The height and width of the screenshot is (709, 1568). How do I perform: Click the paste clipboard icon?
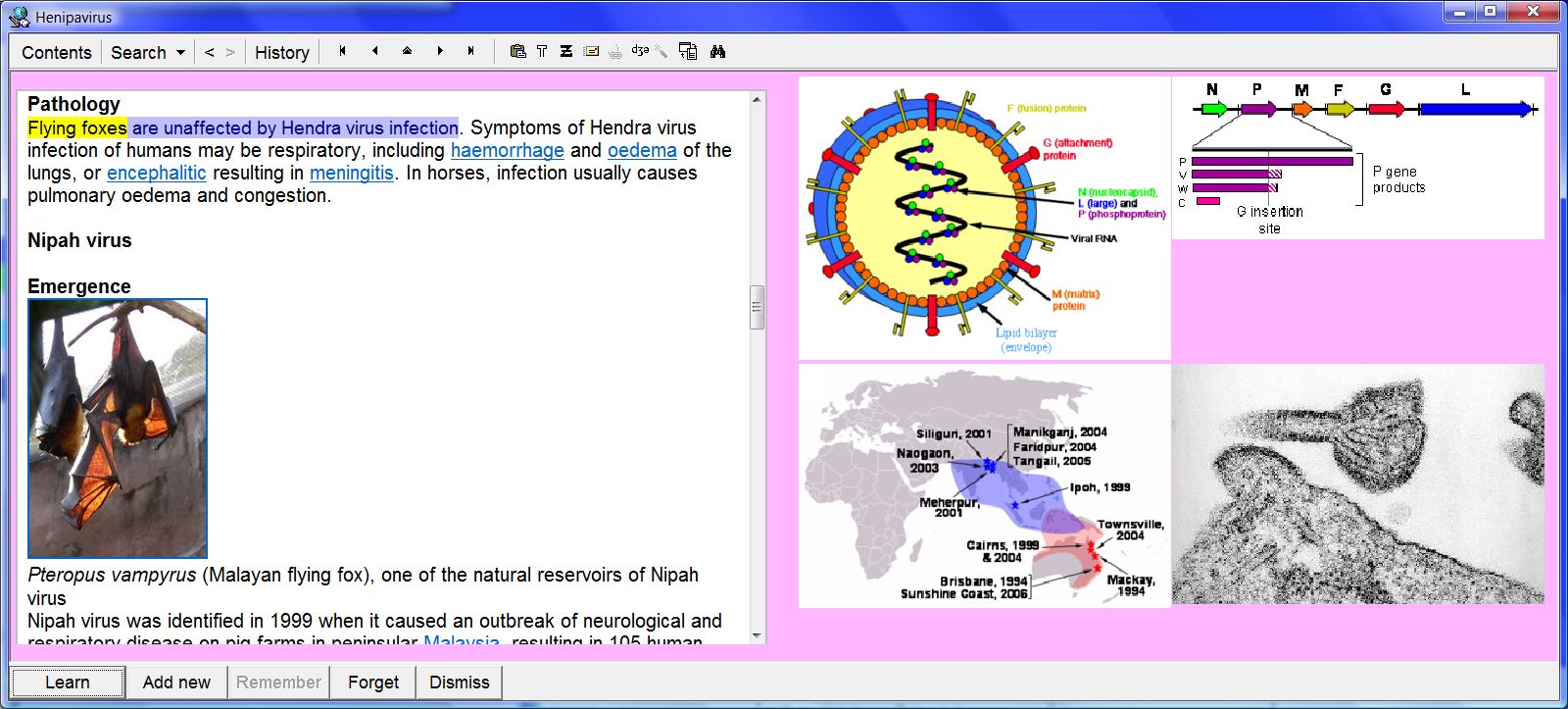[517, 51]
